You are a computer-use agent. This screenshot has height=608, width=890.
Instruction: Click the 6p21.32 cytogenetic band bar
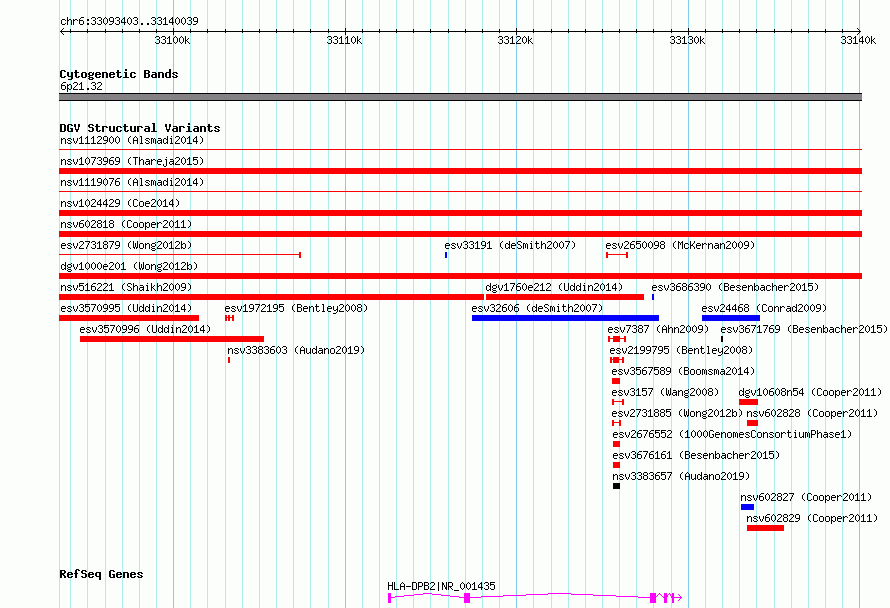(x=460, y=97)
